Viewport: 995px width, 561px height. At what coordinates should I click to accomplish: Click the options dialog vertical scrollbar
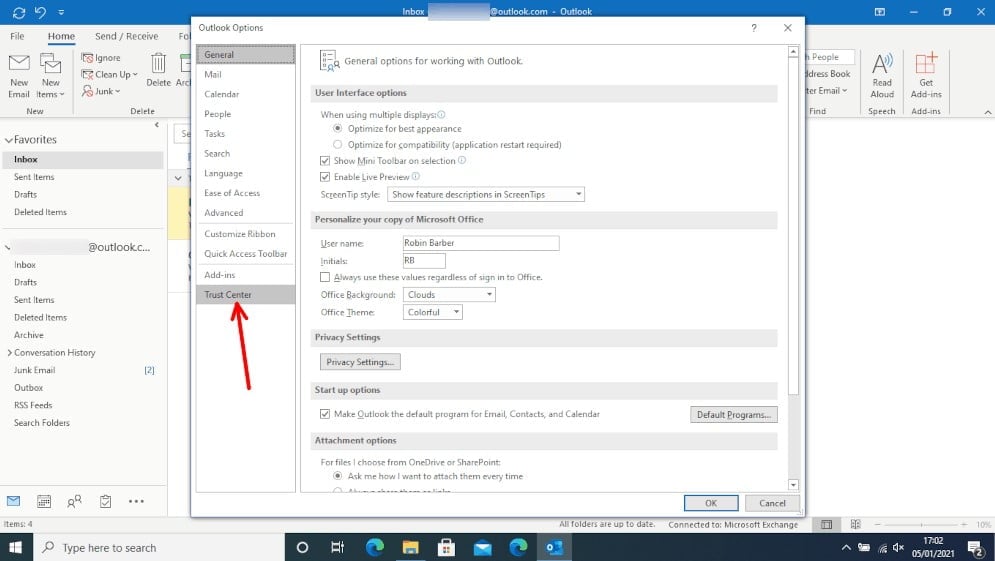pos(793,250)
